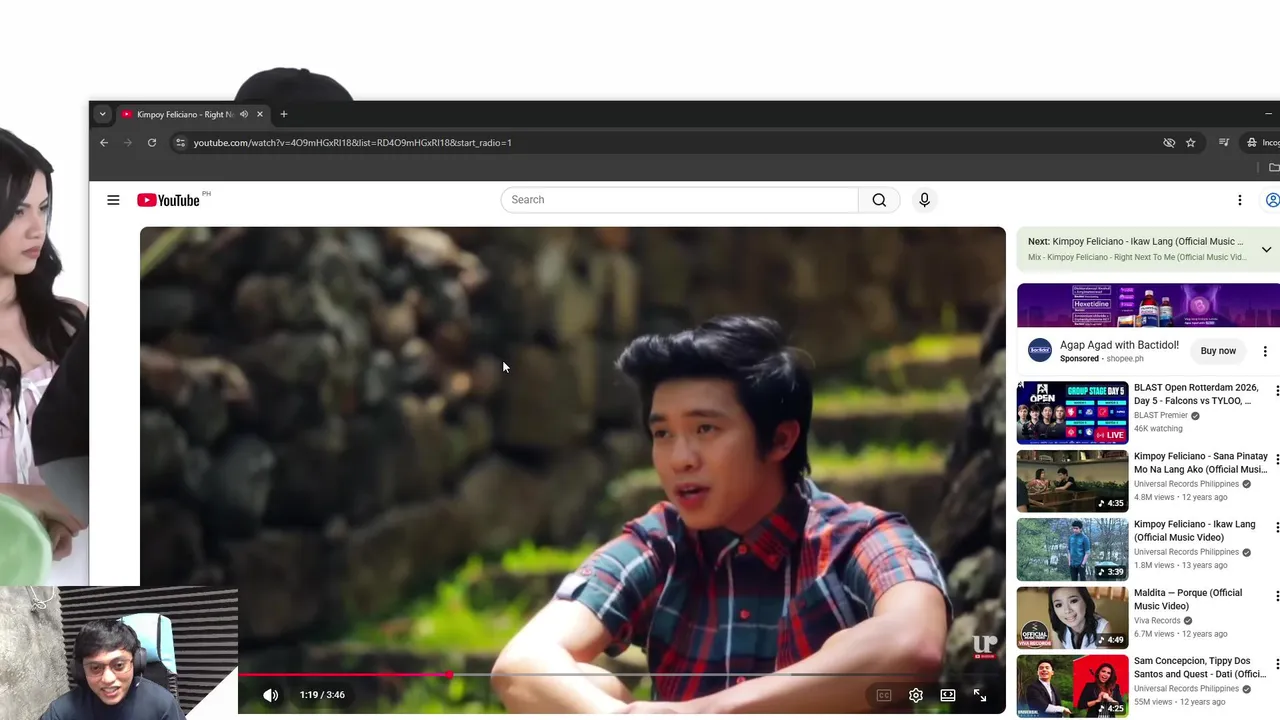
Task: Open the 4:35 Sana Pinatay thumbnail
Action: 1072,481
